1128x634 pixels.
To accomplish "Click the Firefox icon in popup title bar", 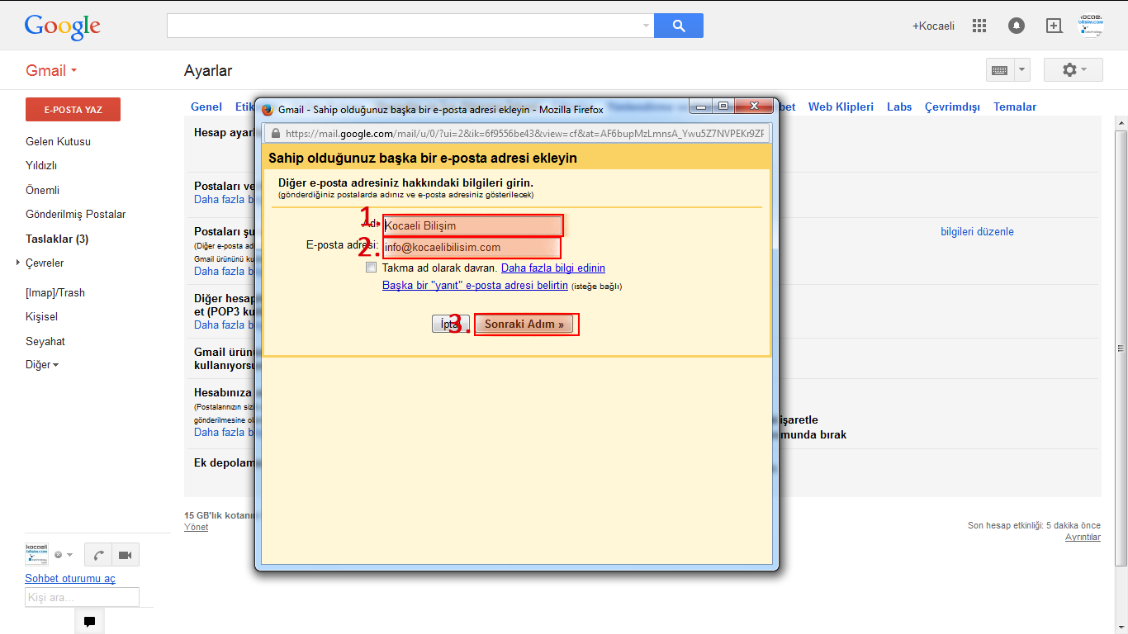I will coord(268,109).
